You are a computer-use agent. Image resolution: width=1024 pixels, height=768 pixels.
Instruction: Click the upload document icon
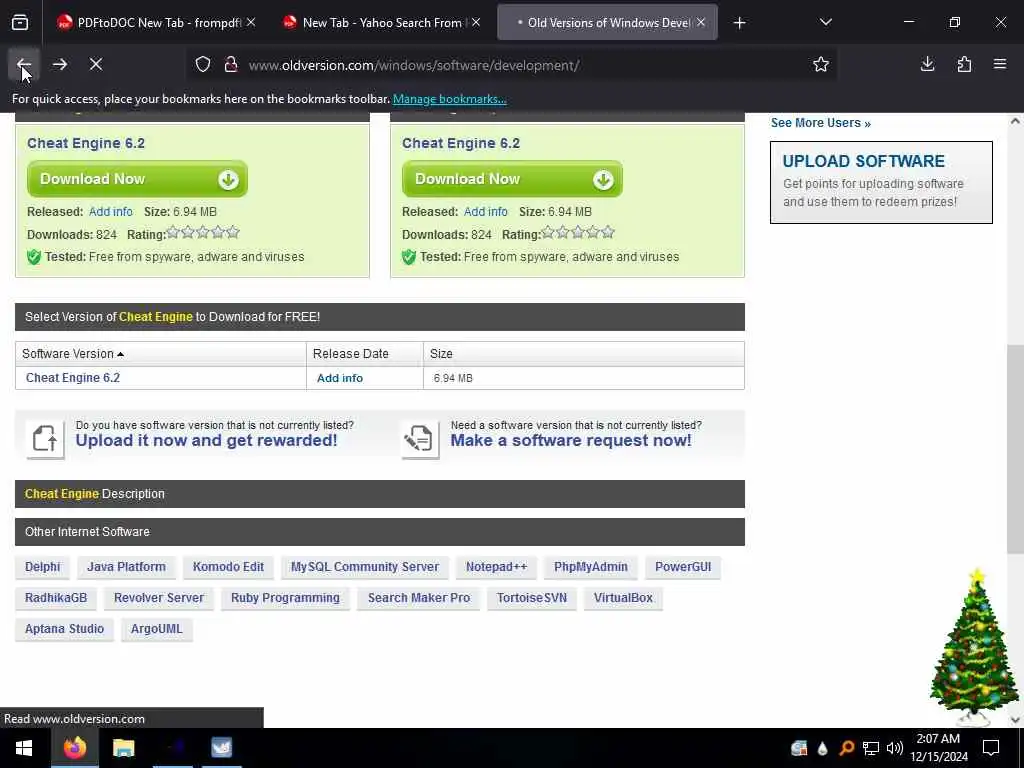point(45,438)
